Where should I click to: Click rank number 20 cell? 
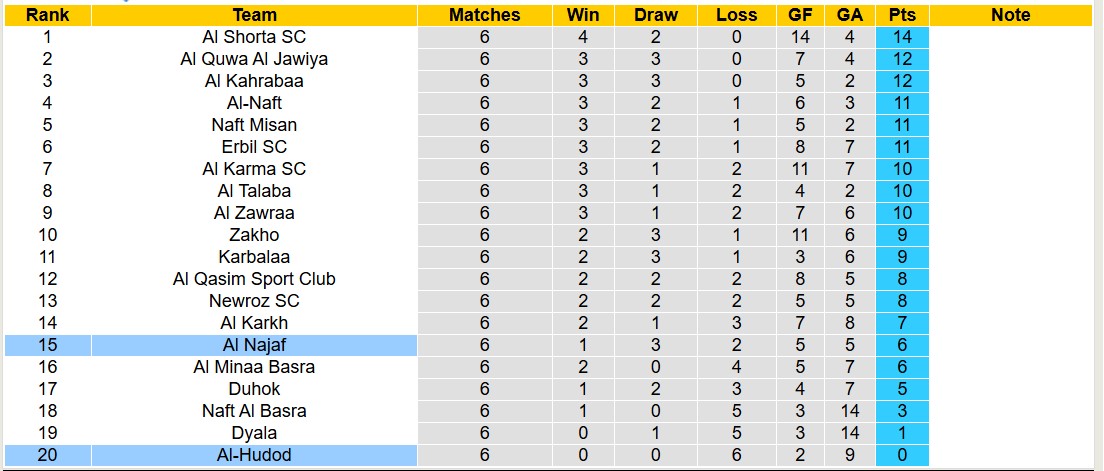(x=47, y=455)
